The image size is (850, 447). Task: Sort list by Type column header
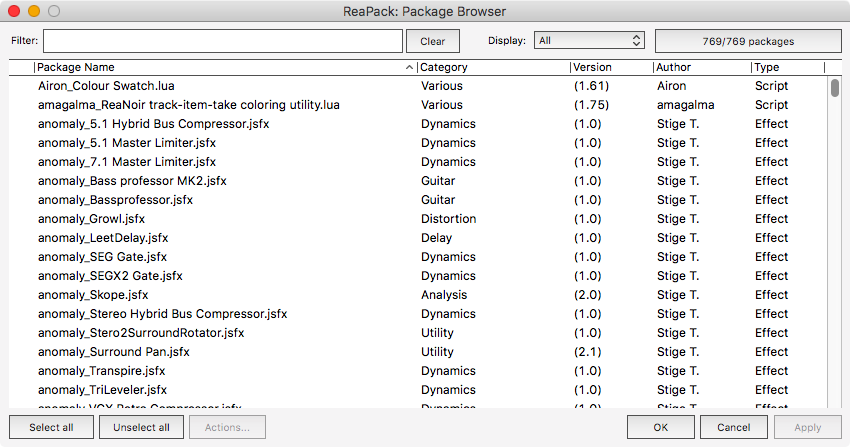pyautogui.click(x=787, y=67)
